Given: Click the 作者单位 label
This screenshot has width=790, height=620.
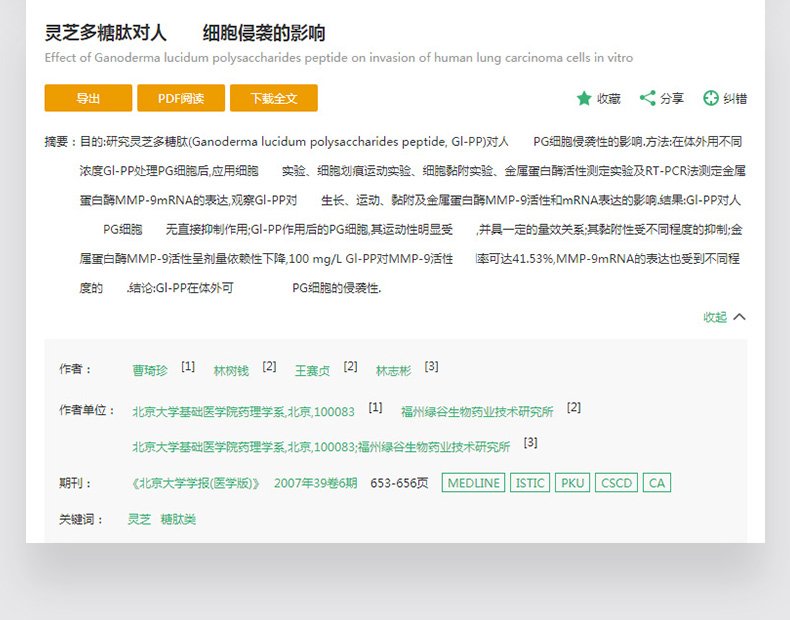Looking at the screenshot, I should tap(87, 410).
